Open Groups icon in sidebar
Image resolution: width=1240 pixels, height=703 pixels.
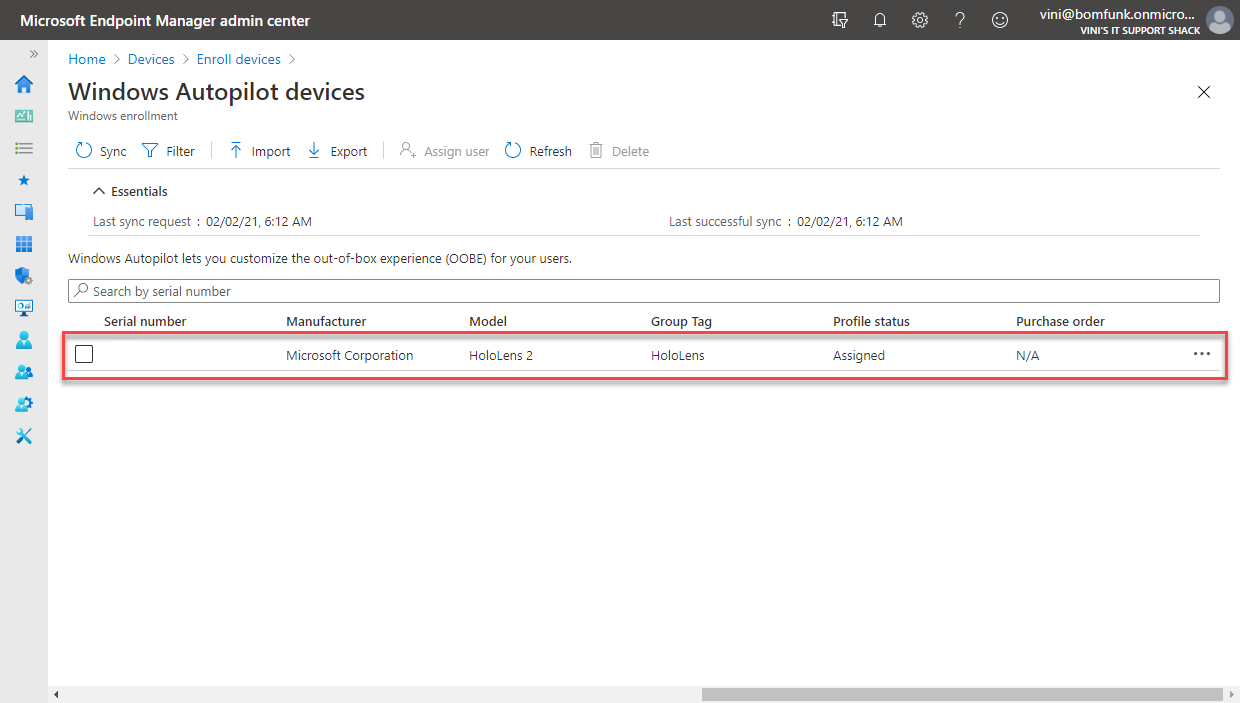[x=24, y=372]
